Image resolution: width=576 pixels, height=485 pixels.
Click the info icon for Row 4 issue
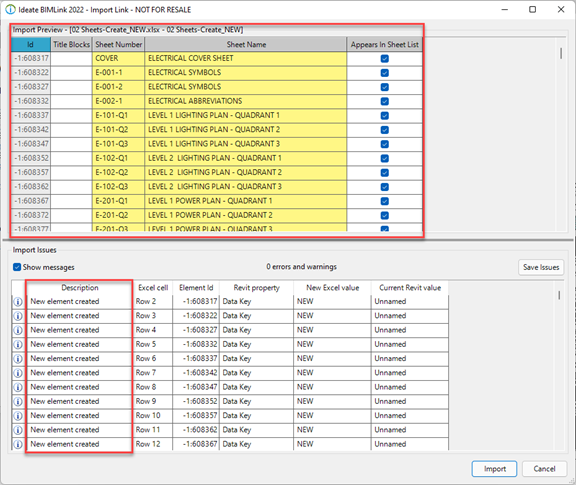point(18,330)
